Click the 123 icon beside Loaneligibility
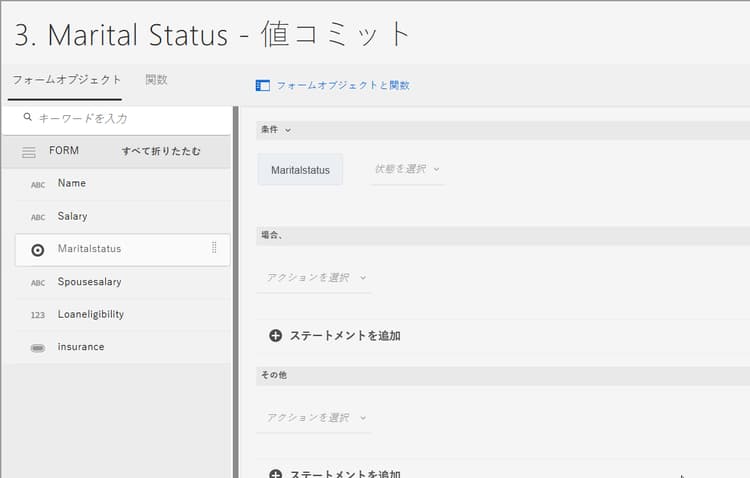Image resolution: width=750 pixels, height=478 pixels. (38, 315)
